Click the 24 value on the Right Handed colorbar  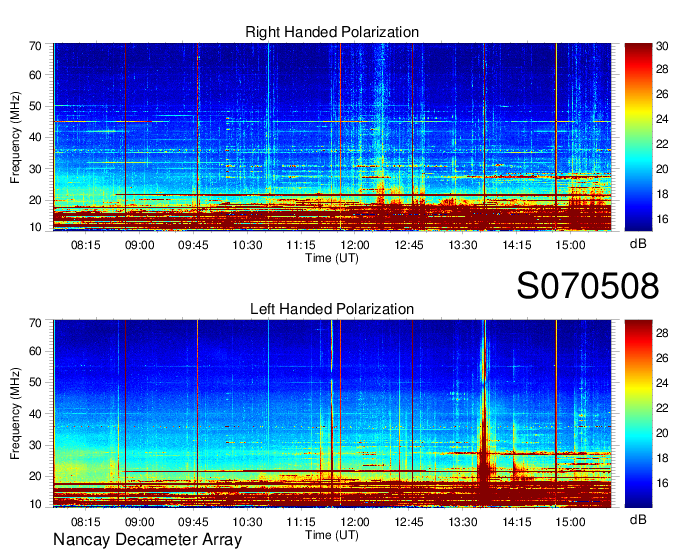662,119
